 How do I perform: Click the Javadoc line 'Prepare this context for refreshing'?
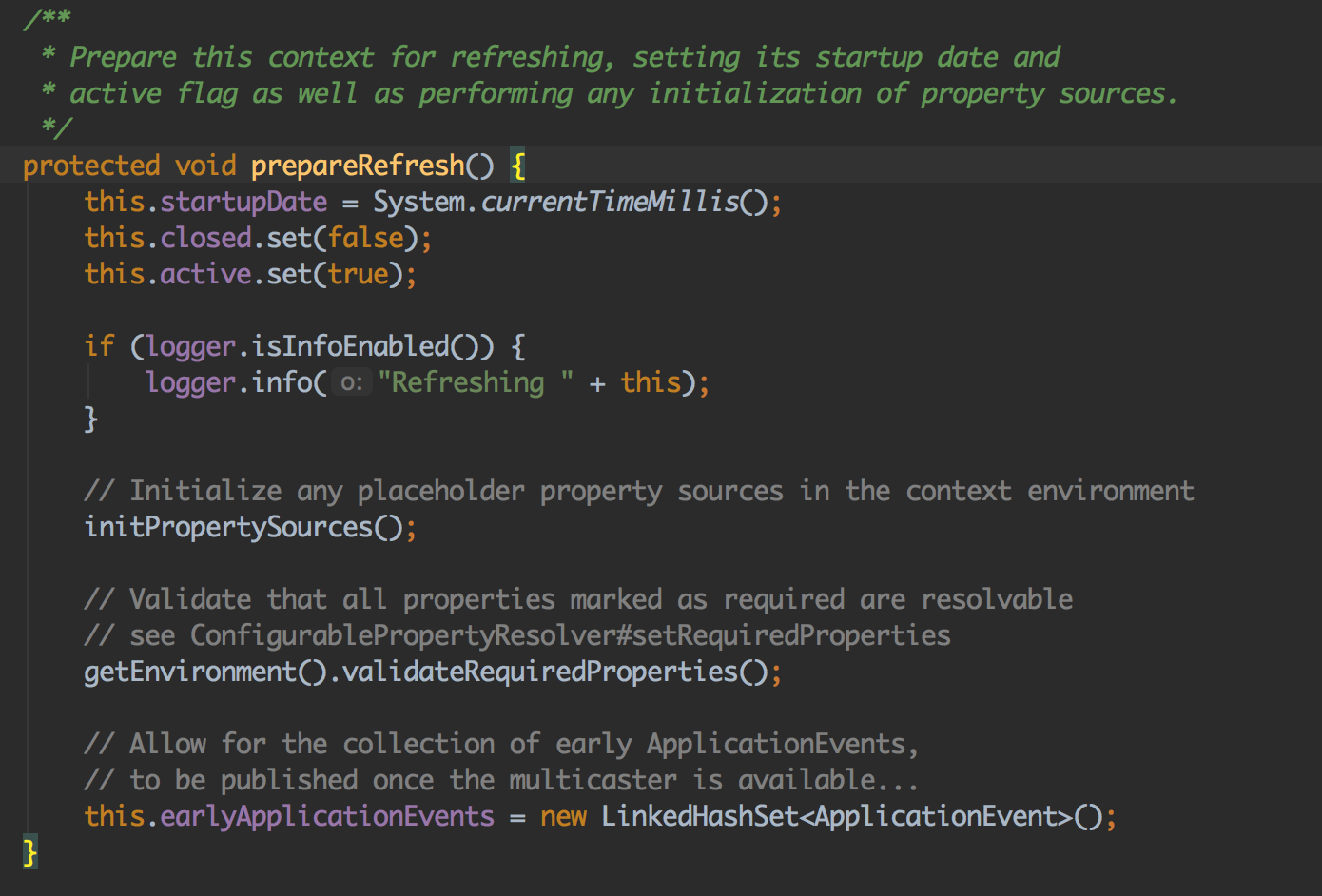click(x=552, y=58)
